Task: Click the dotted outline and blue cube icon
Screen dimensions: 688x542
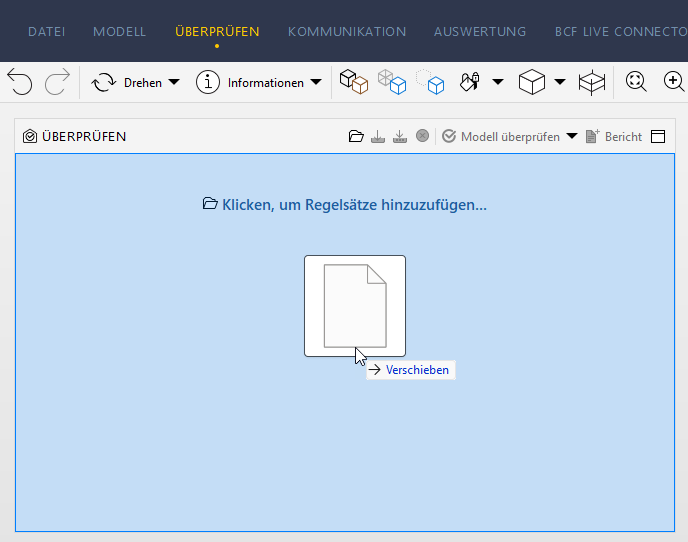Action: pyautogui.click(x=430, y=82)
